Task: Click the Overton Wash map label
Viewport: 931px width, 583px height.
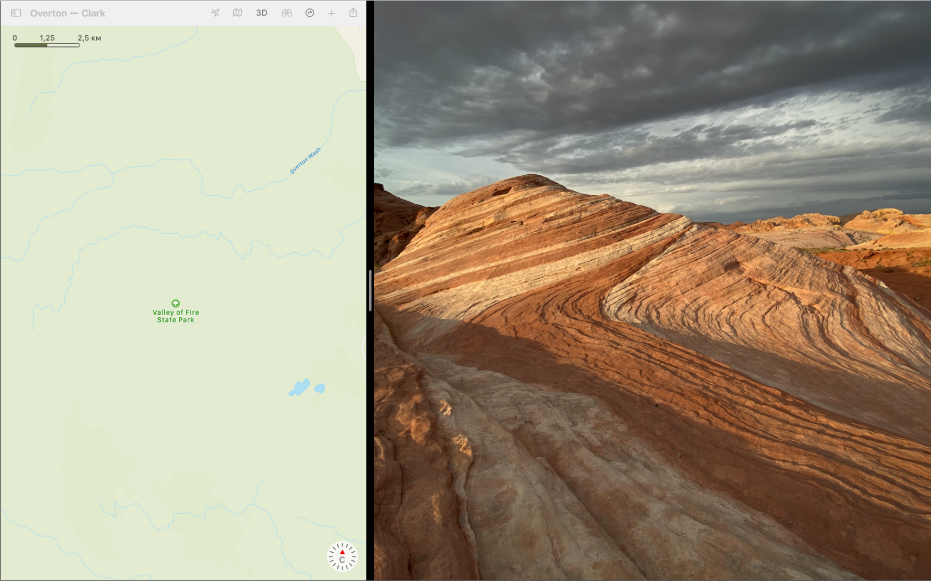Action: point(306,161)
